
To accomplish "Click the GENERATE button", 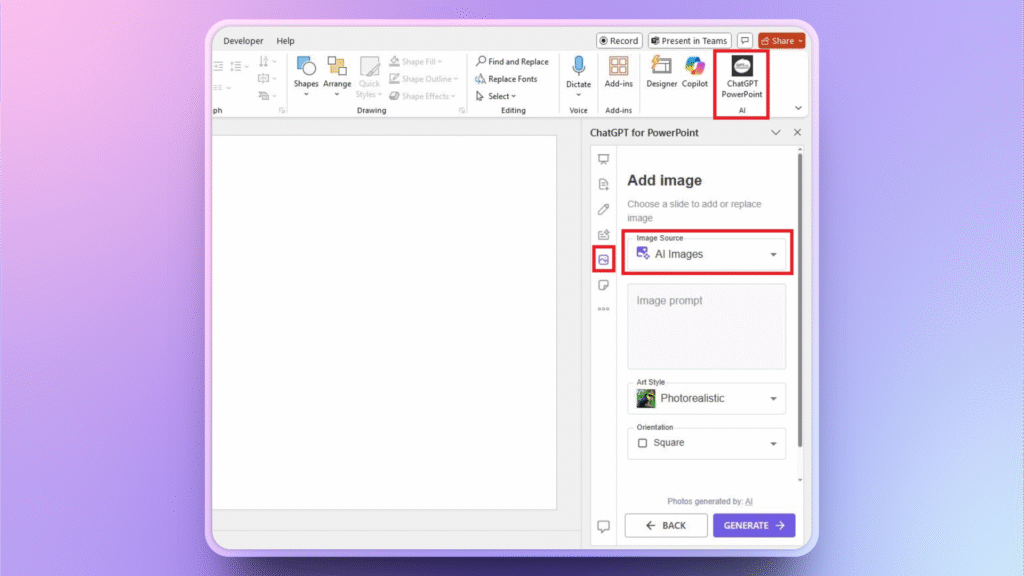I will click(x=754, y=525).
